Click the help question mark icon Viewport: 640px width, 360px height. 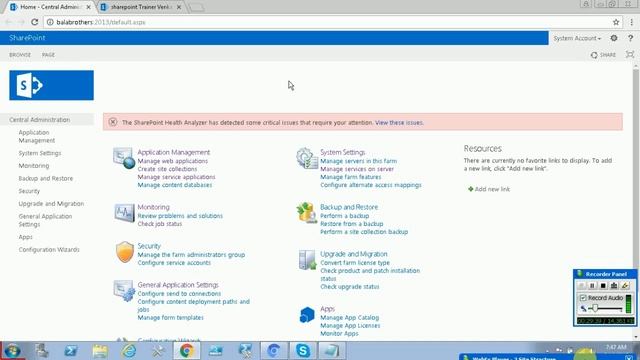pos(630,38)
